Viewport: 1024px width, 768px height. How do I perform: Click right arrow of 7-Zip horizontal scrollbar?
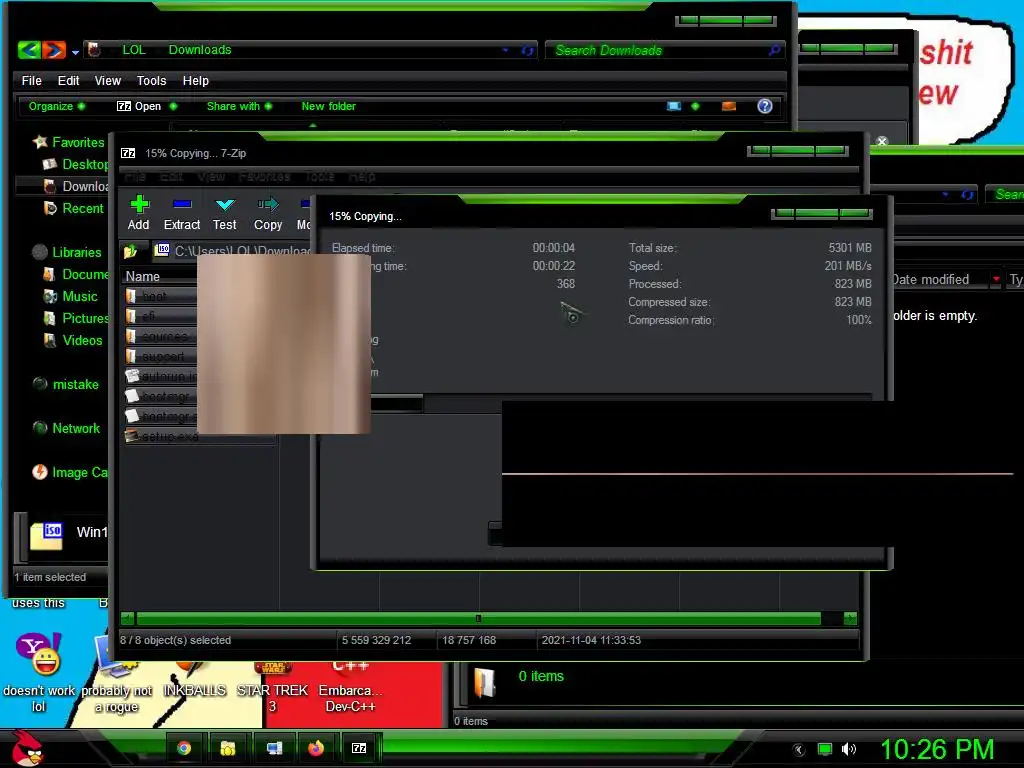click(850, 618)
